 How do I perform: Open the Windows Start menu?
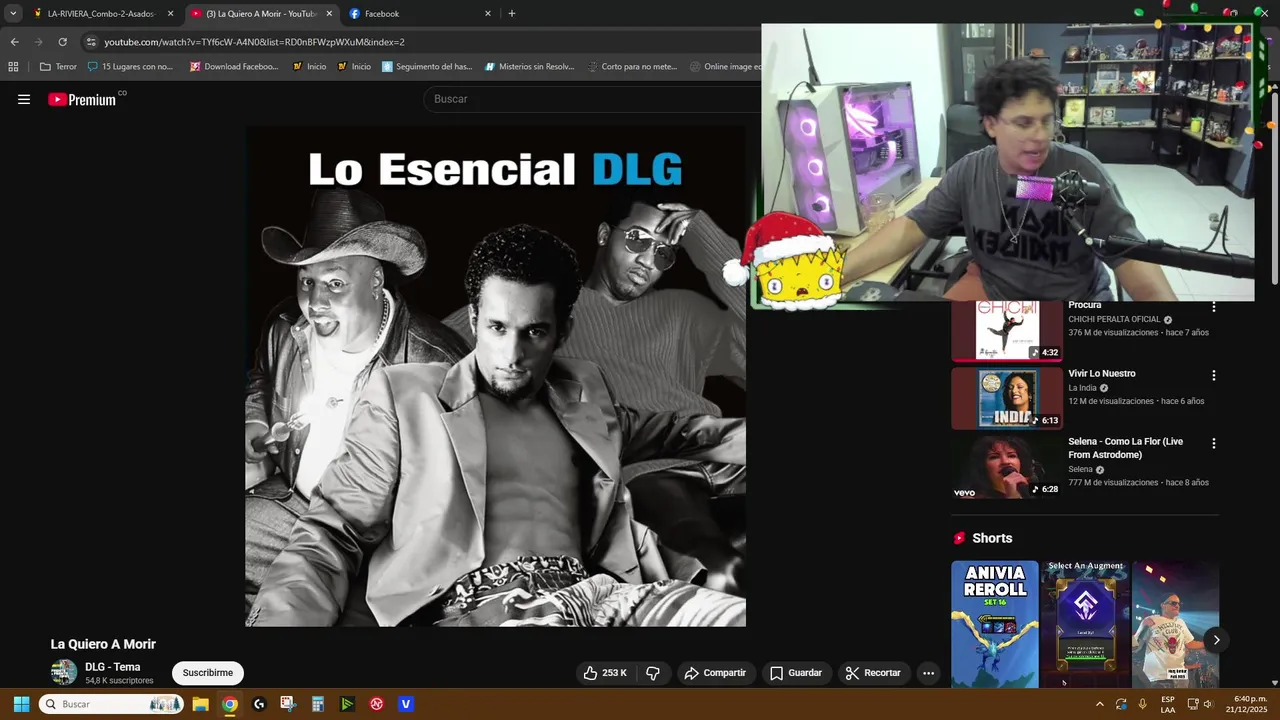(x=21, y=704)
